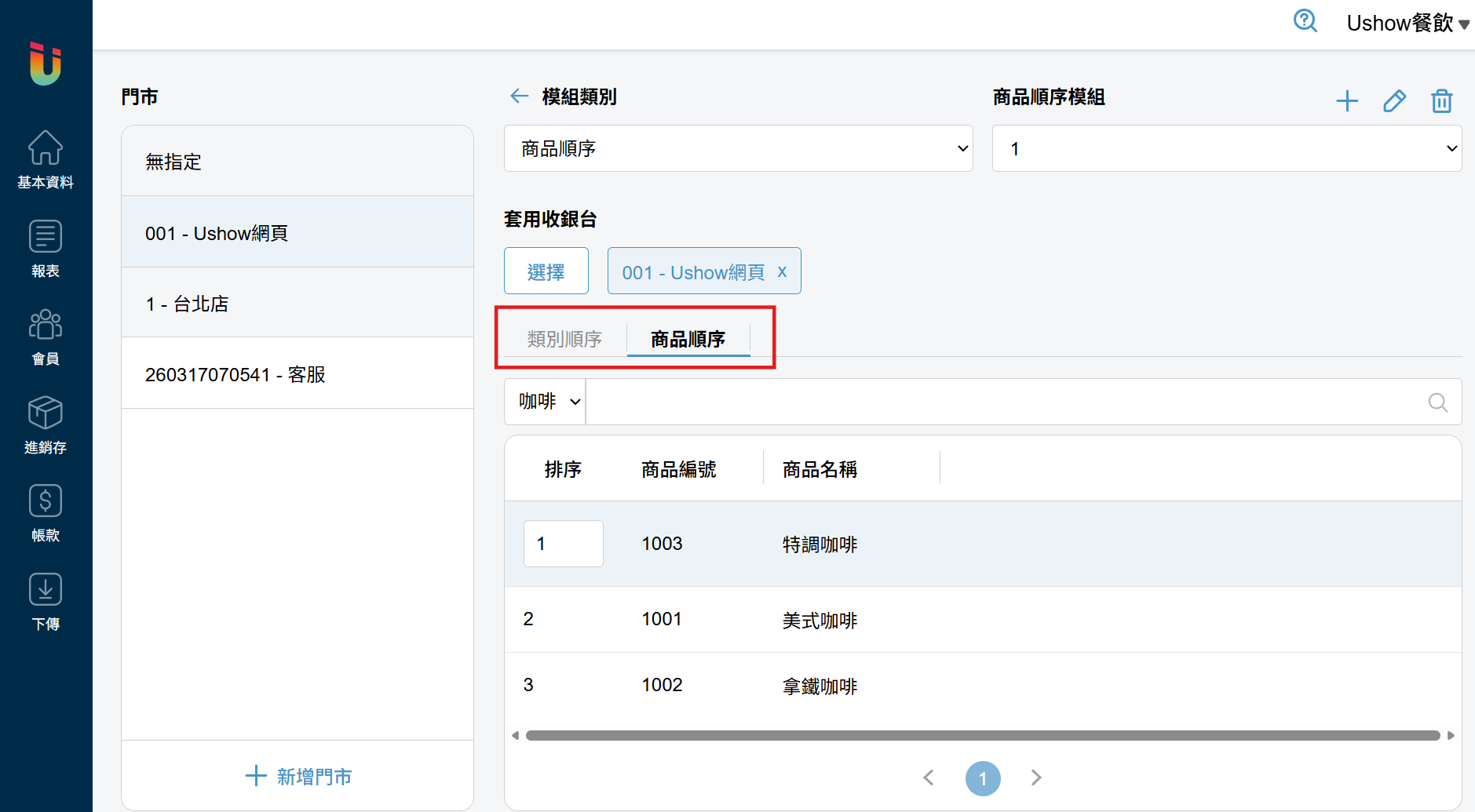Viewport: 1475px width, 812px height.
Task: Expand the 模組類別 dropdown showing 商品順序
Action: (x=739, y=148)
